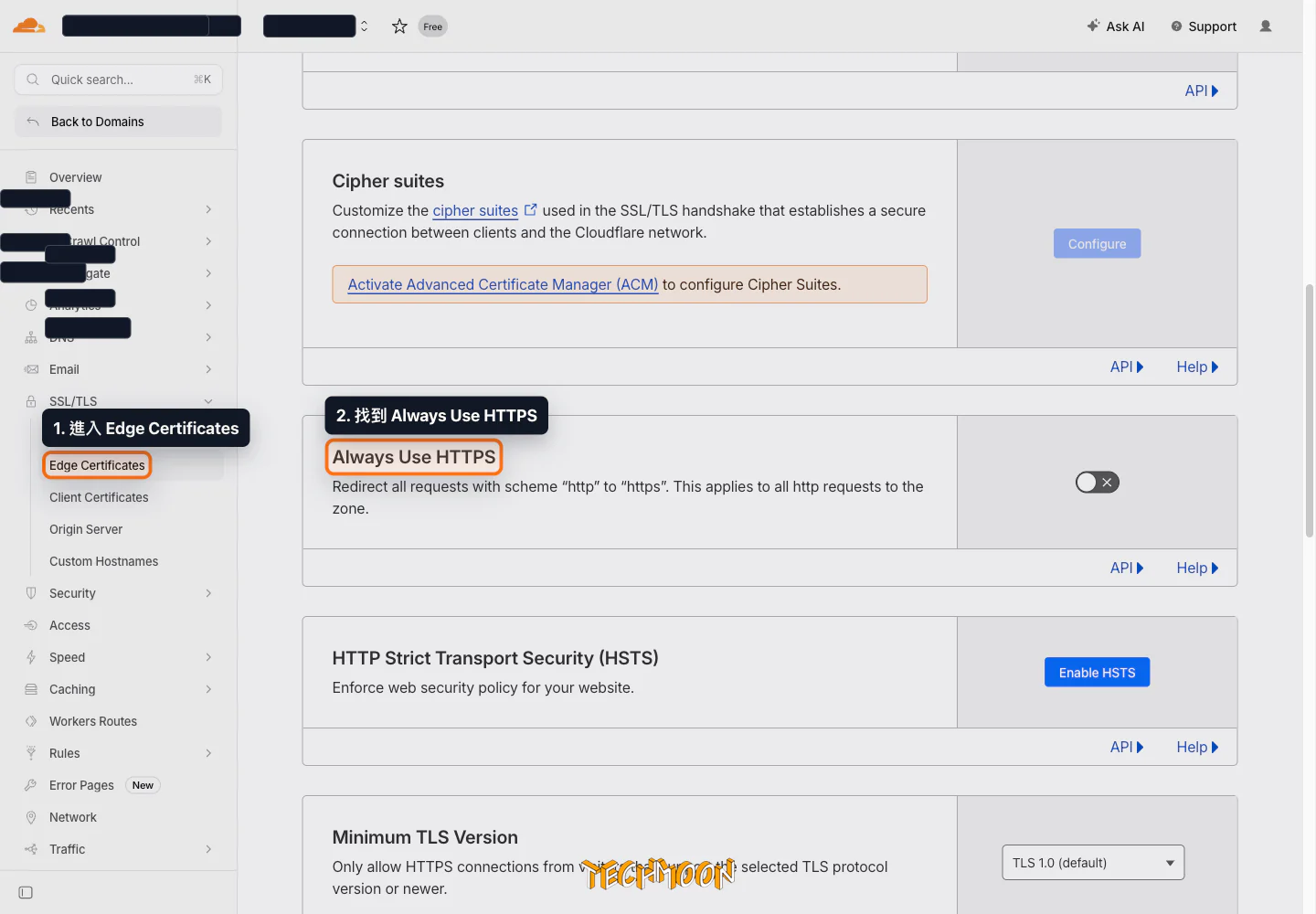Click the Traffic icon in sidebar
This screenshot has width=1316, height=914.
click(31, 849)
